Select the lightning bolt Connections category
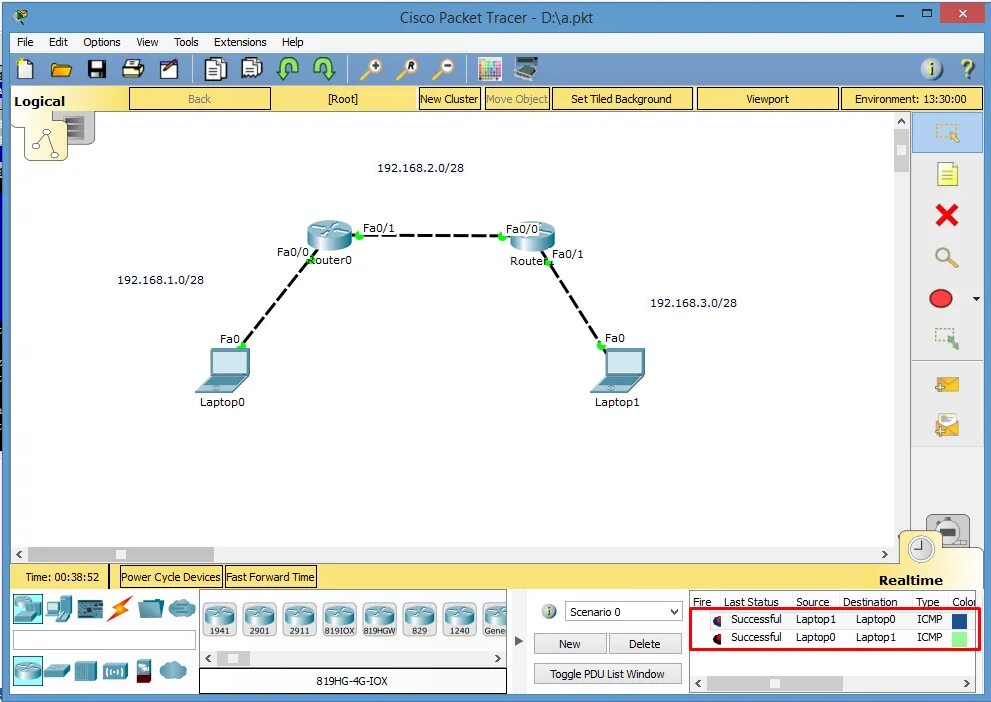 pyautogui.click(x=119, y=608)
